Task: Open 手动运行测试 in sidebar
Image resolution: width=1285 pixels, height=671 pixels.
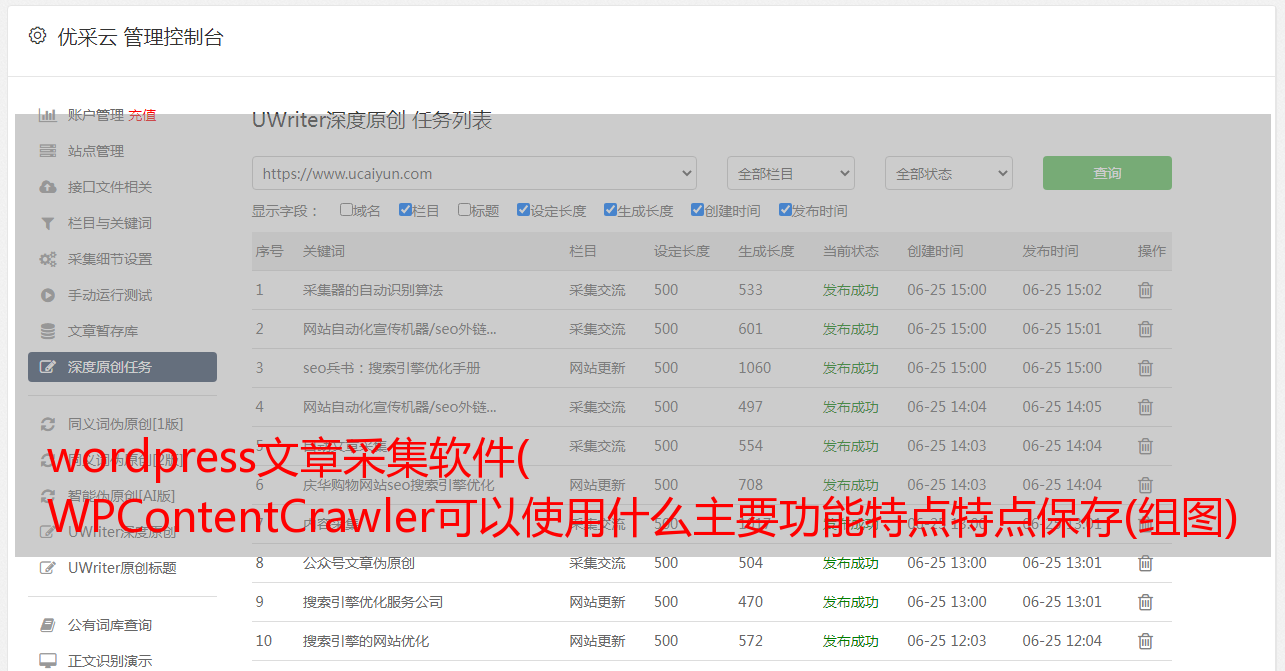Action: coord(110,295)
